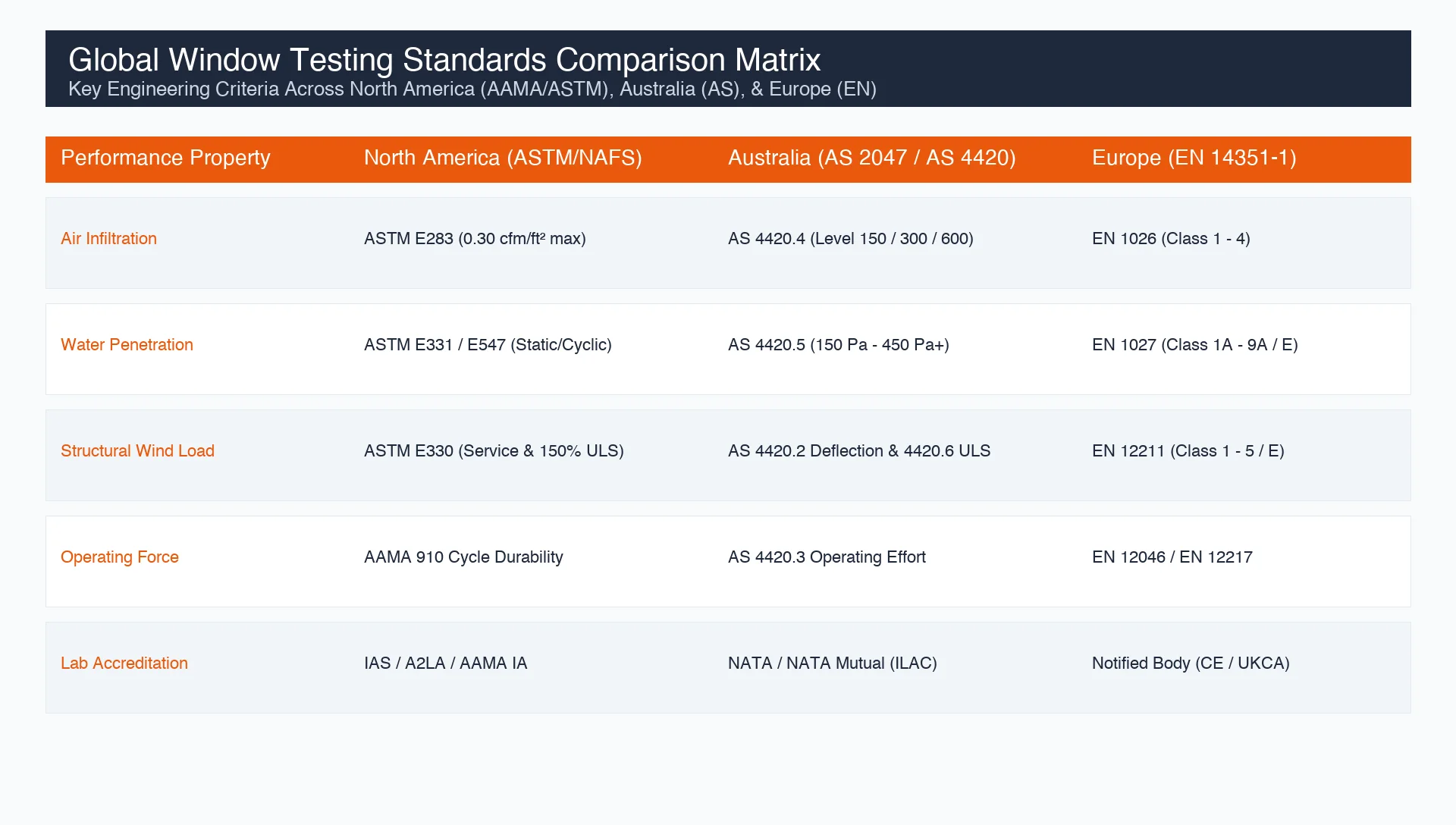This screenshot has width=1456, height=825.
Task: Click the 'NATA / NATA Mutual (ILAC)' cell
Action: 833,663
